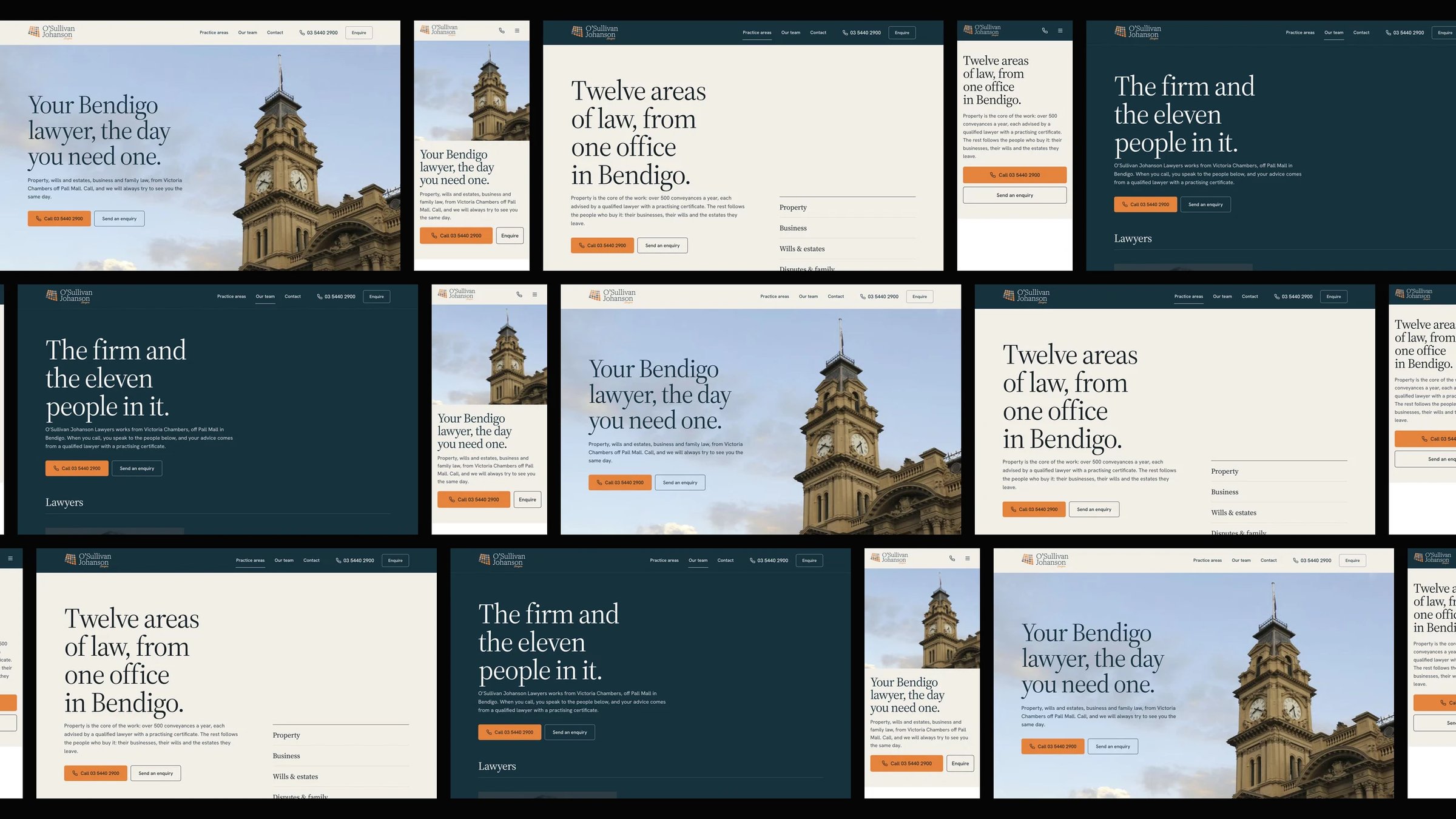
Task: Select Contact nav in middle-row desktop homepage
Action: (x=835, y=297)
